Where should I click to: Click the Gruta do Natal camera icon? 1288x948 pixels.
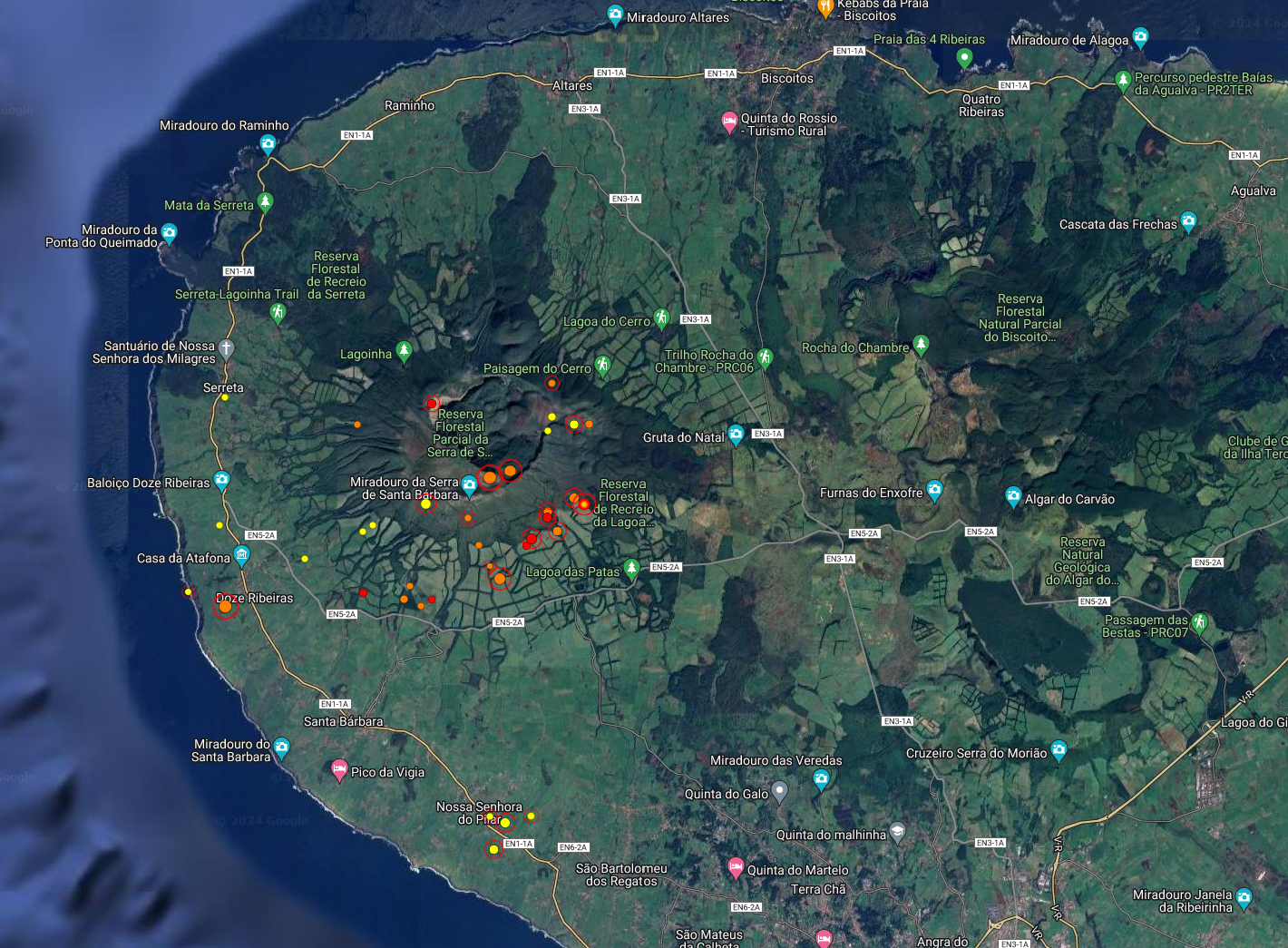point(736,435)
